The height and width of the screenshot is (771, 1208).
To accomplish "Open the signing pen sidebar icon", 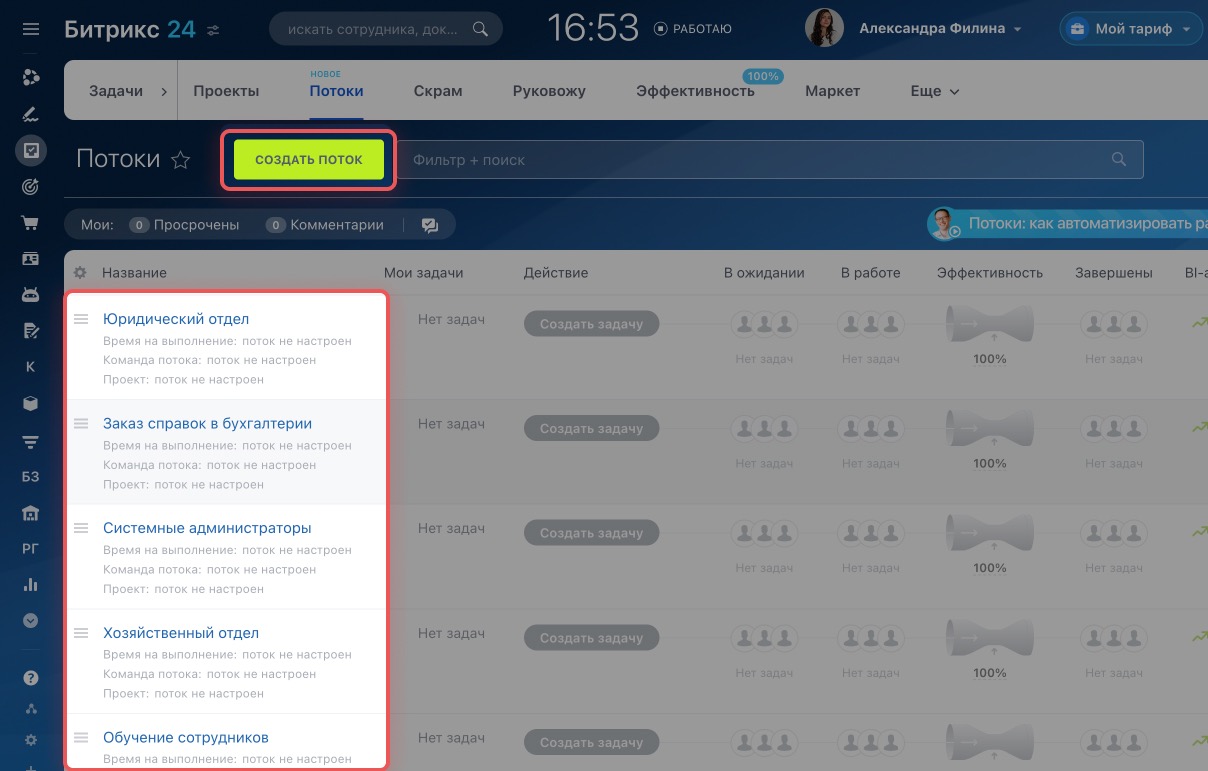I will (x=31, y=114).
